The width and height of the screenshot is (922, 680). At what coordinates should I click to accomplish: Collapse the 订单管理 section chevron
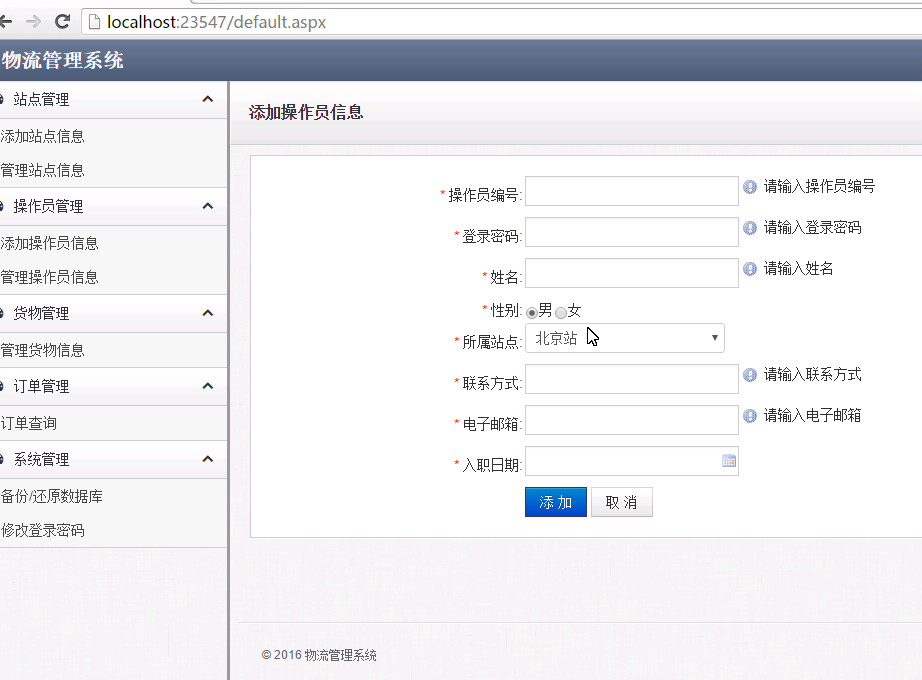click(208, 386)
